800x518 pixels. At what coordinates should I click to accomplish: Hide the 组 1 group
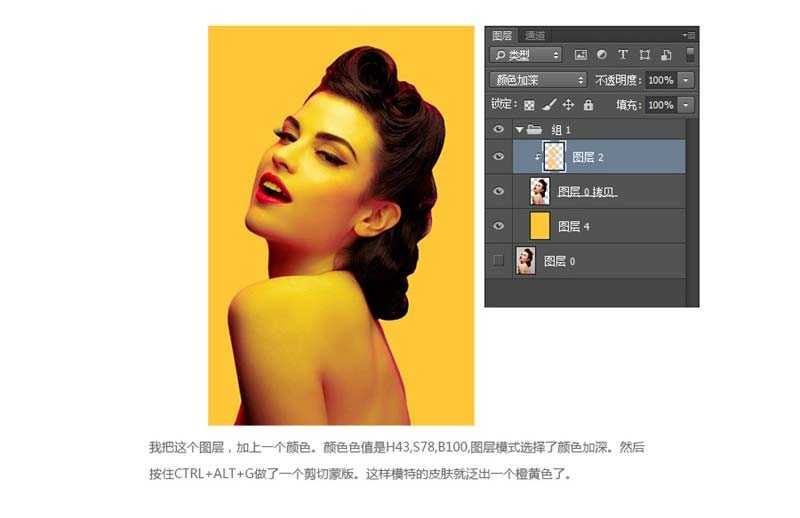coord(498,129)
